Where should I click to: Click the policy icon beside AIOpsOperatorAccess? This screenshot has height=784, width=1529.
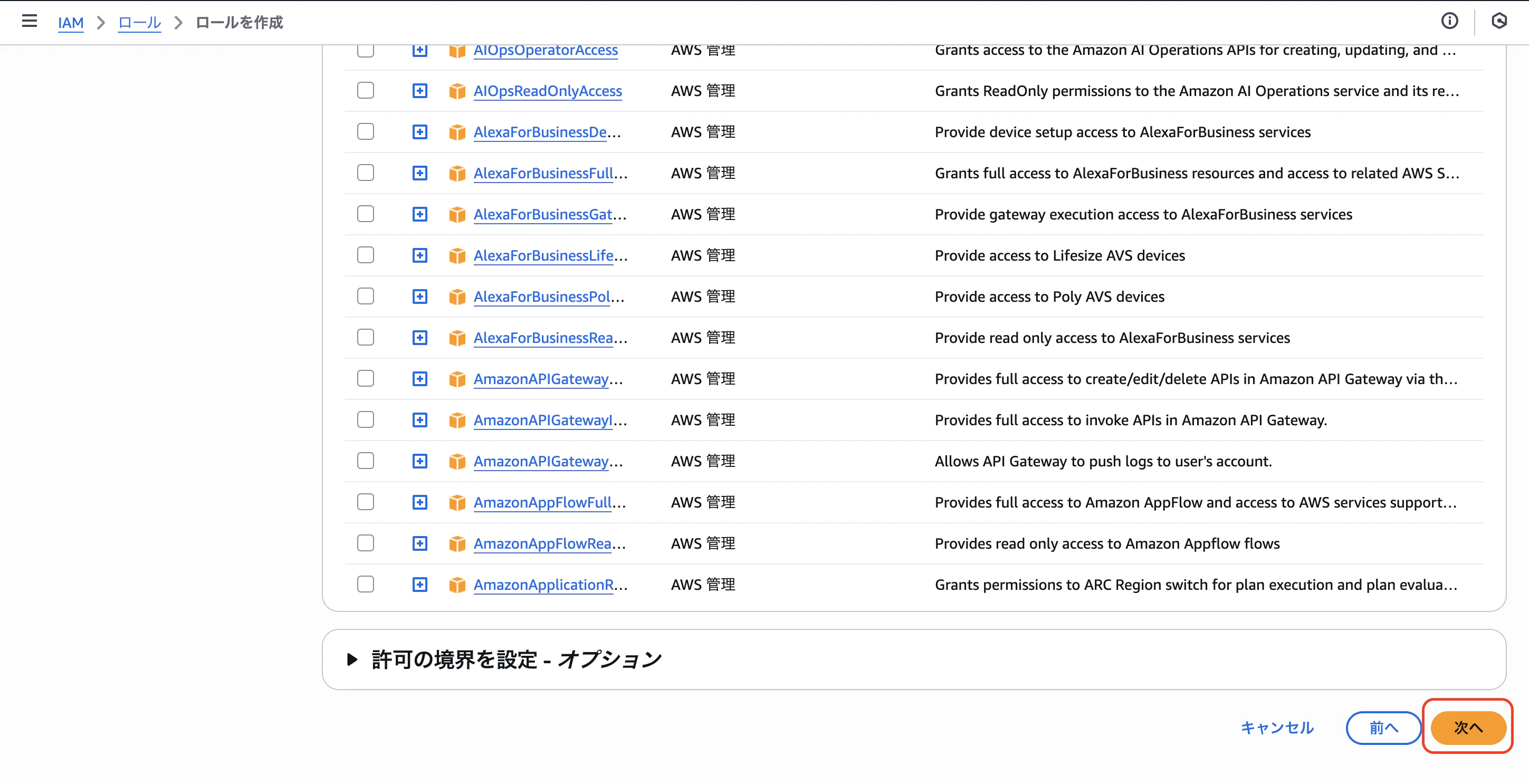click(x=457, y=50)
